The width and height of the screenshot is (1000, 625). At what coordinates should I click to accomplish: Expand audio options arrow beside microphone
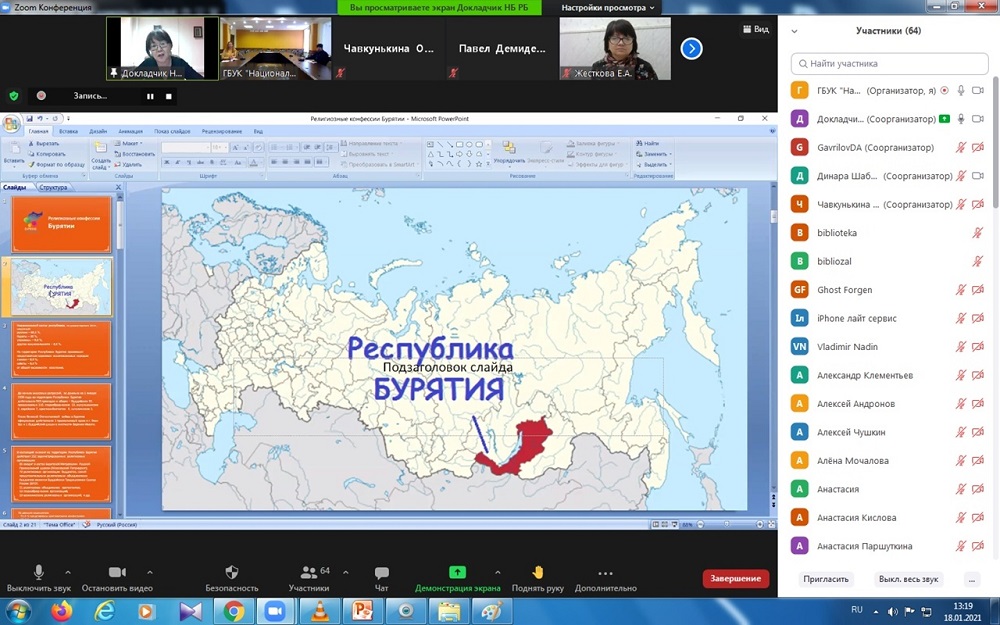coord(68,572)
